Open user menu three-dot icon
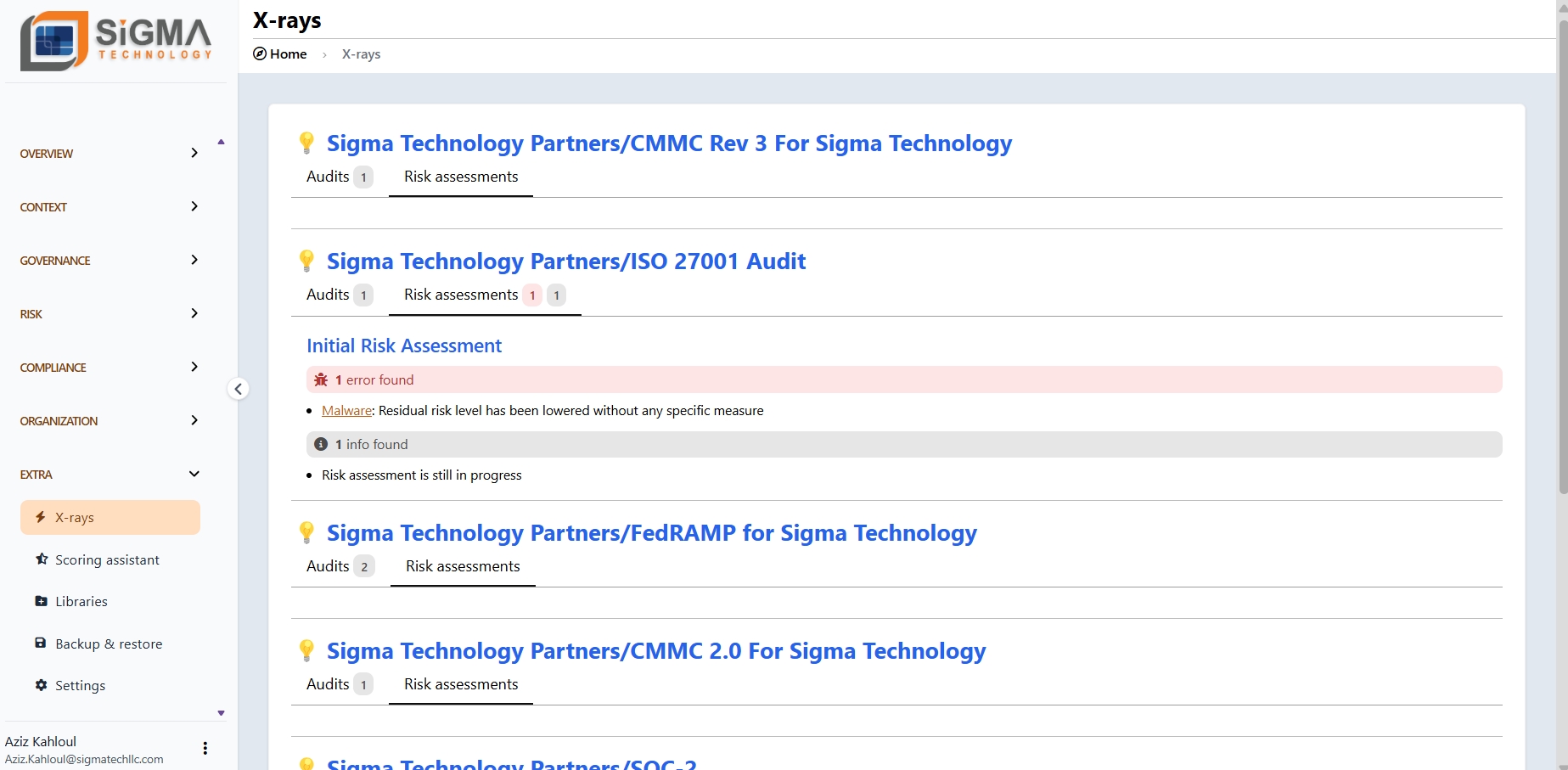This screenshot has width=1568, height=770. (205, 748)
